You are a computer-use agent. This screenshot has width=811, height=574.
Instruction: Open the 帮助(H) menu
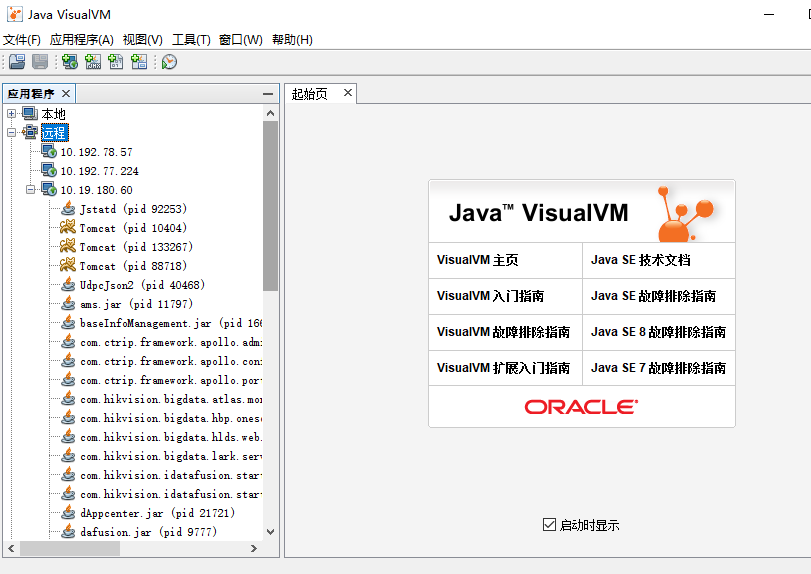(x=292, y=40)
